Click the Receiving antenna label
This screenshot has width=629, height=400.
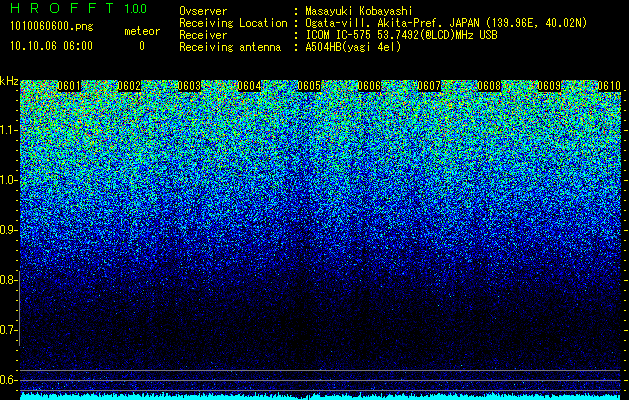coord(230,47)
